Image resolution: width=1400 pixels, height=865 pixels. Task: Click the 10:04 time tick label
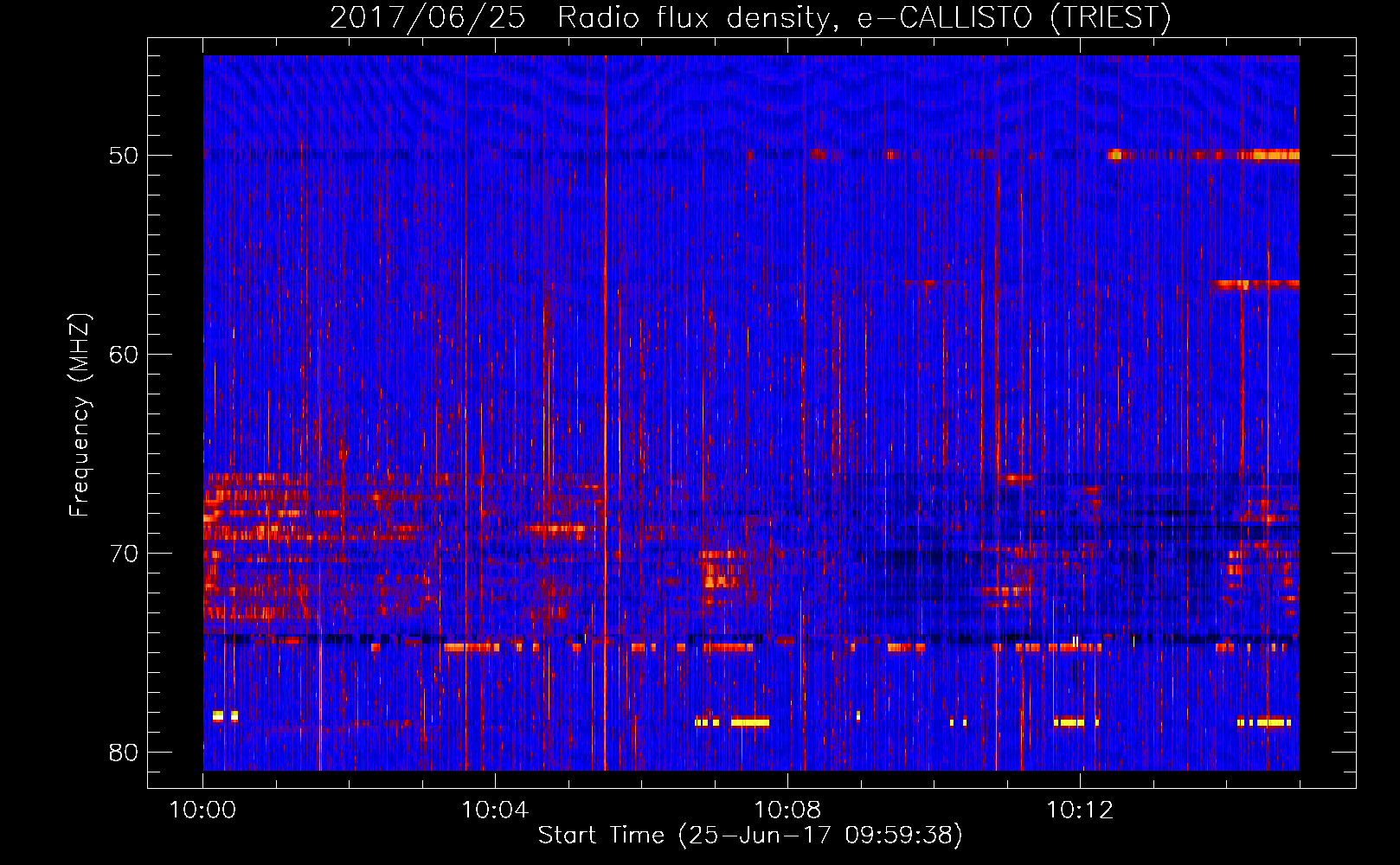point(495,811)
